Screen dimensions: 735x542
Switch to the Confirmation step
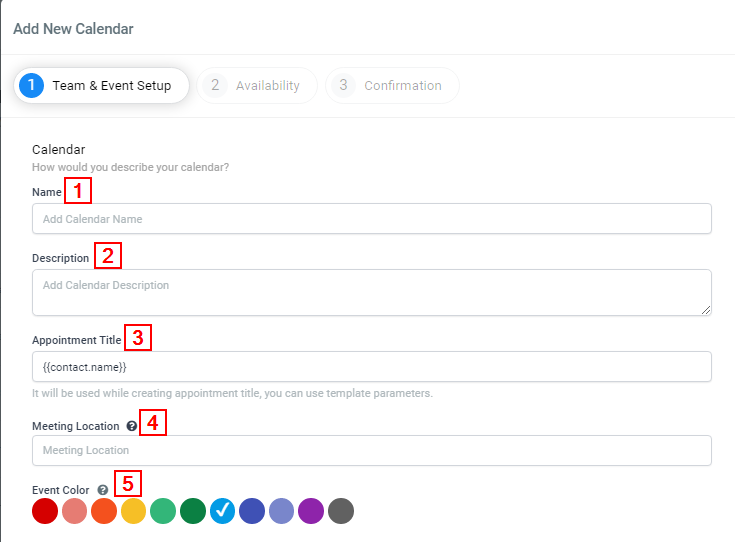click(x=392, y=85)
